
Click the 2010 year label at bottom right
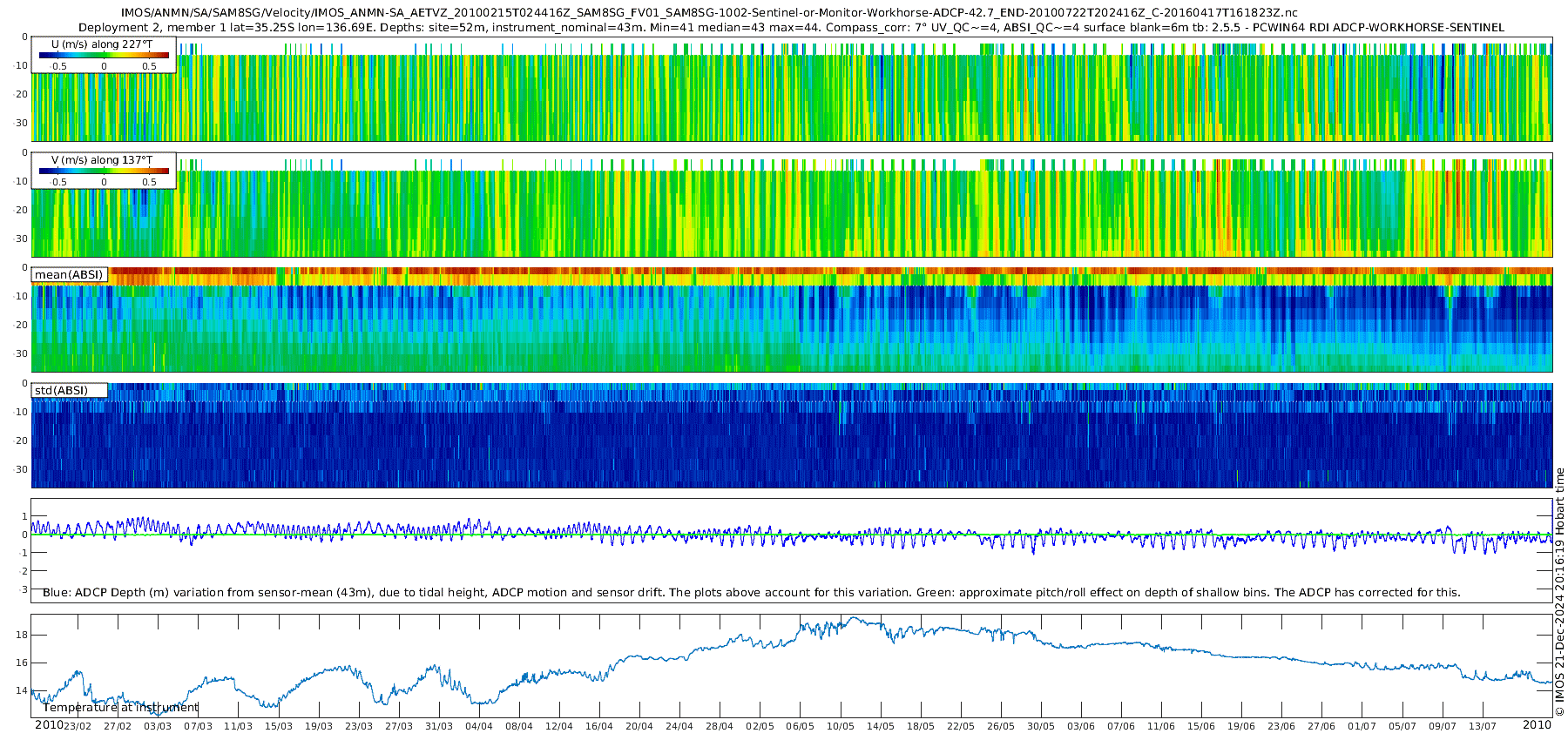tap(1537, 725)
